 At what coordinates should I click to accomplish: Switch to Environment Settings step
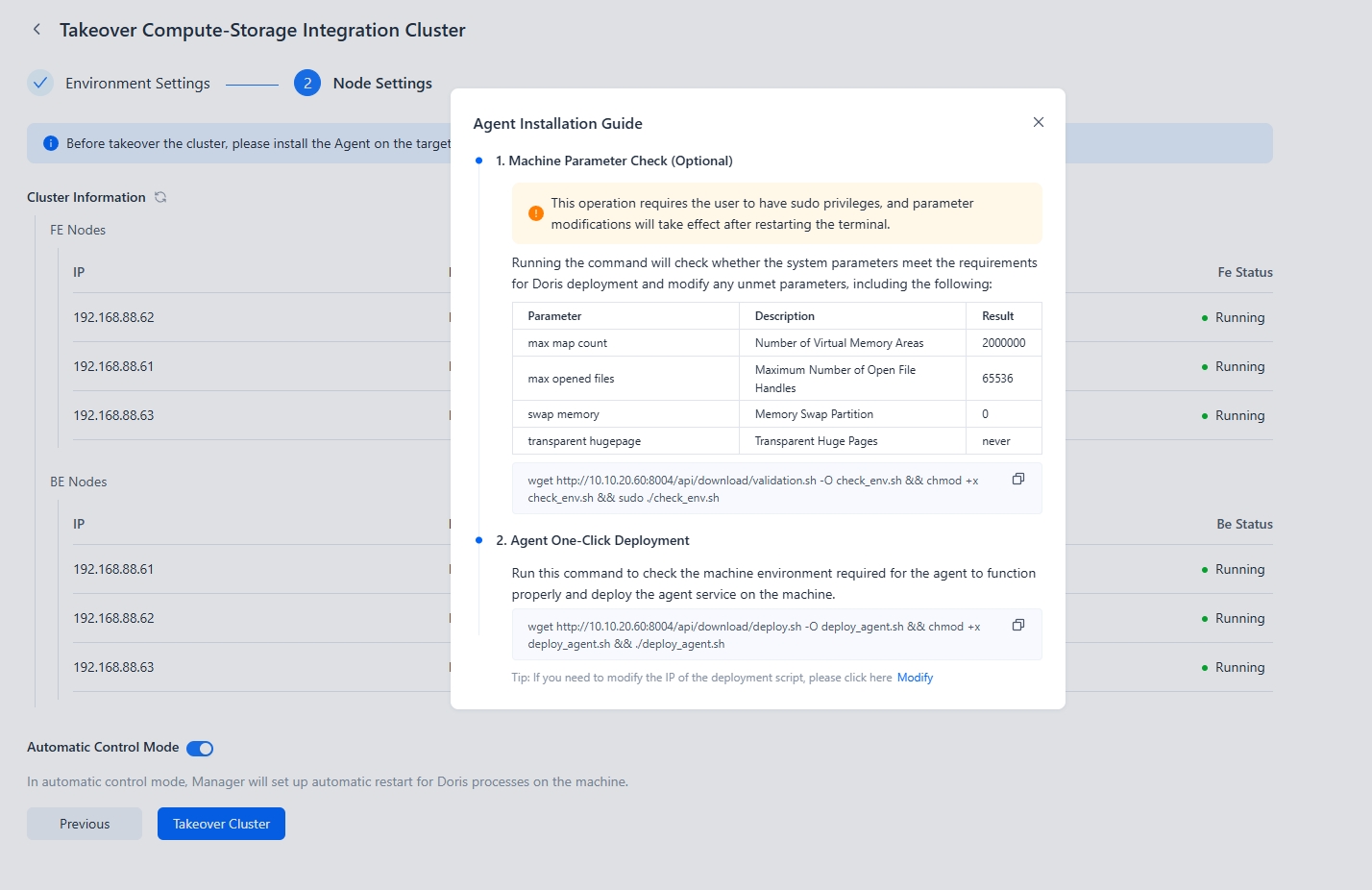coord(137,84)
